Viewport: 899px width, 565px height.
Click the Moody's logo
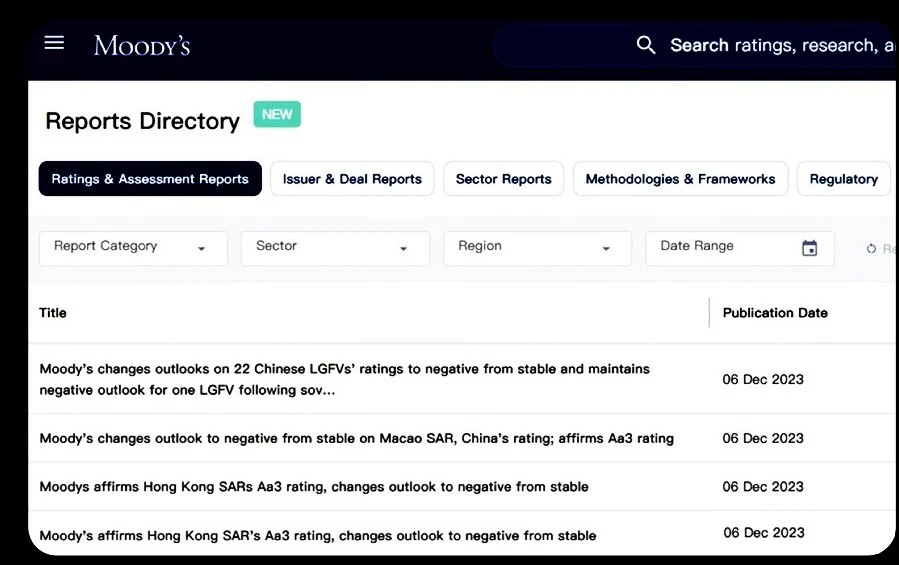[142, 45]
